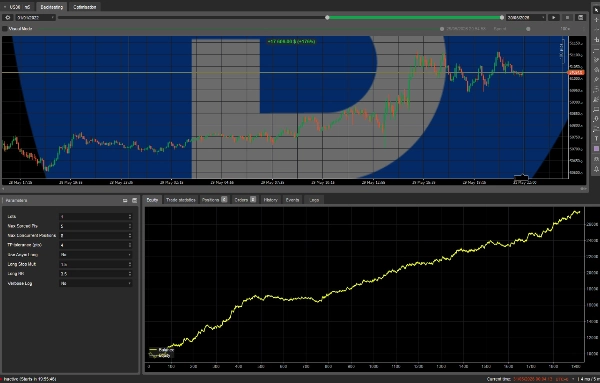The width and height of the screenshot is (600, 383).
Task: Open the backtest start date dropdown
Action: click(x=52, y=18)
